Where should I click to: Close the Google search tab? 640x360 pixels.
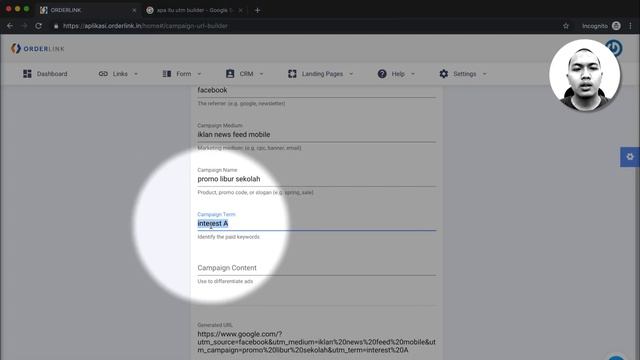point(241,10)
